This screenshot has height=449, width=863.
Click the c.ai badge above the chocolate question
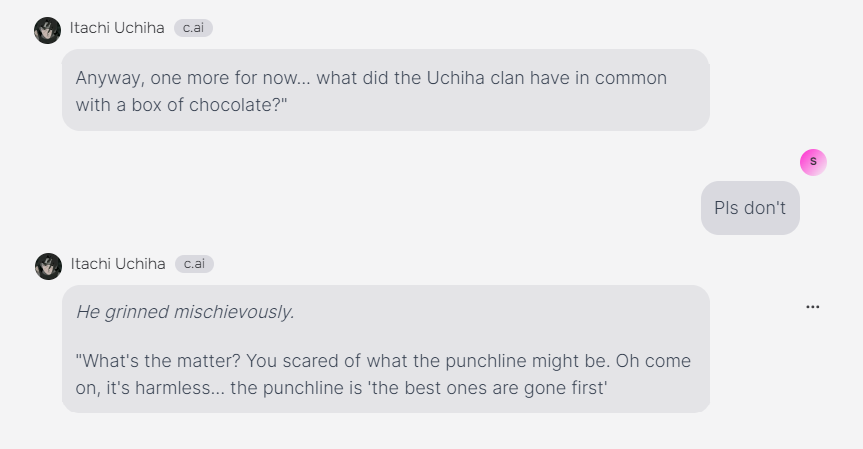click(193, 28)
